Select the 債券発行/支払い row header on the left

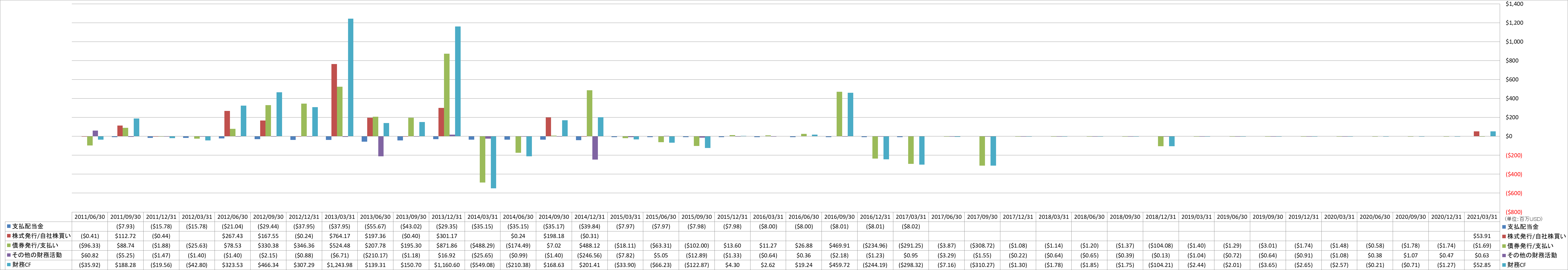(38, 246)
